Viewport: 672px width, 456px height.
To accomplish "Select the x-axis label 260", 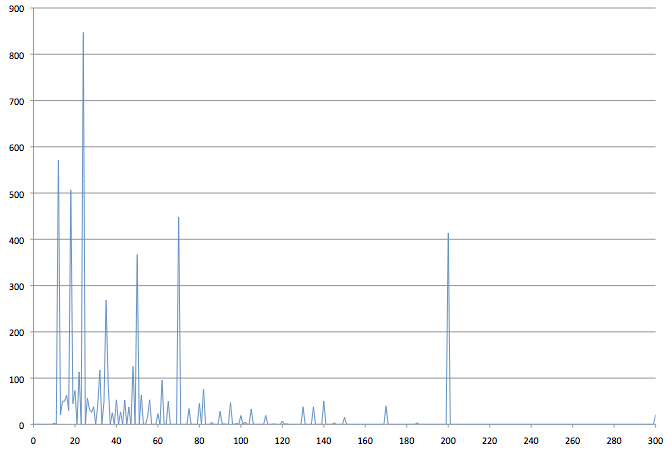I will (573, 441).
